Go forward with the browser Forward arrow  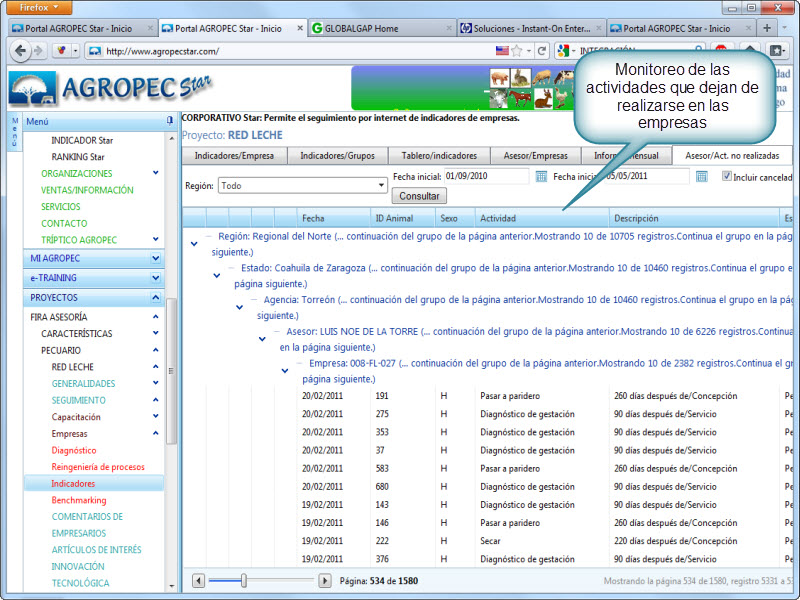[x=38, y=51]
